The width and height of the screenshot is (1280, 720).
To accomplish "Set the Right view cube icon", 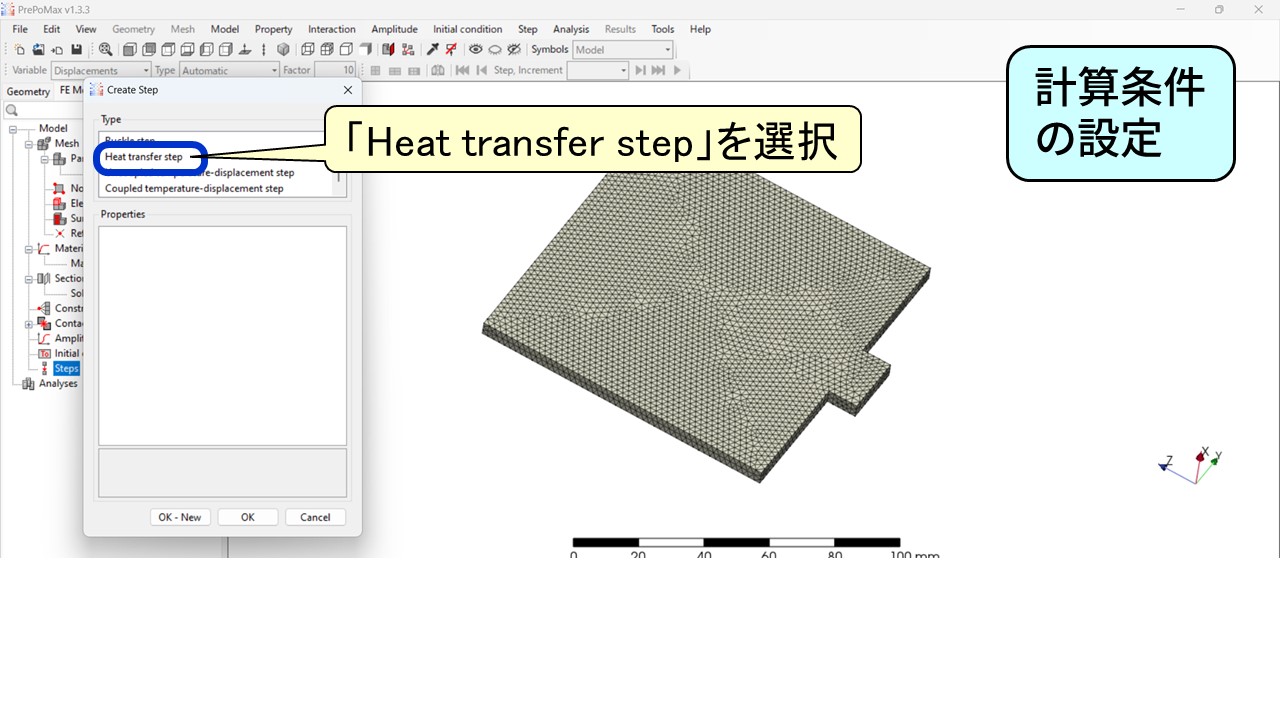I will 225,49.
